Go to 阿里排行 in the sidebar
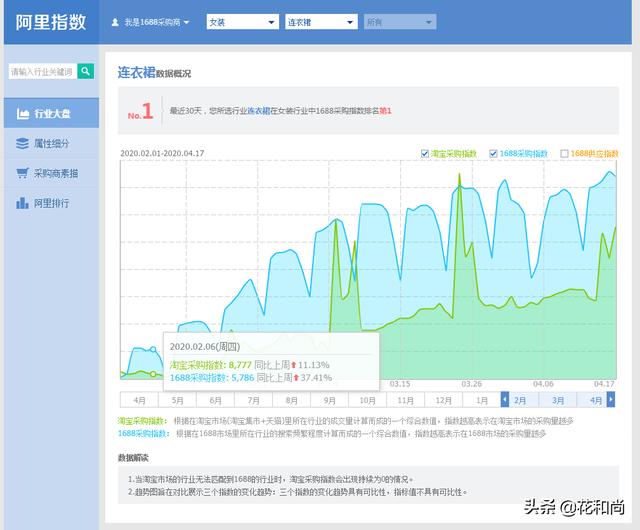 coord(50,204)
